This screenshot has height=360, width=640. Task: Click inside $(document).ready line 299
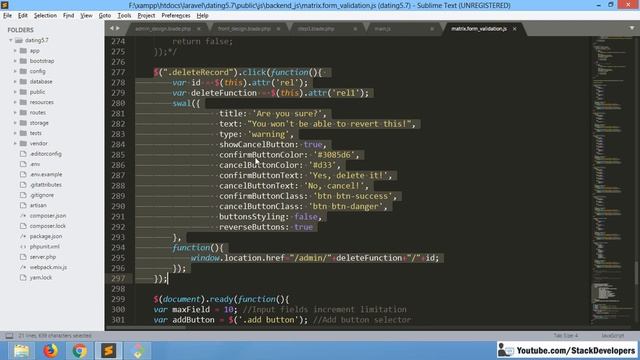coord(221,299)
